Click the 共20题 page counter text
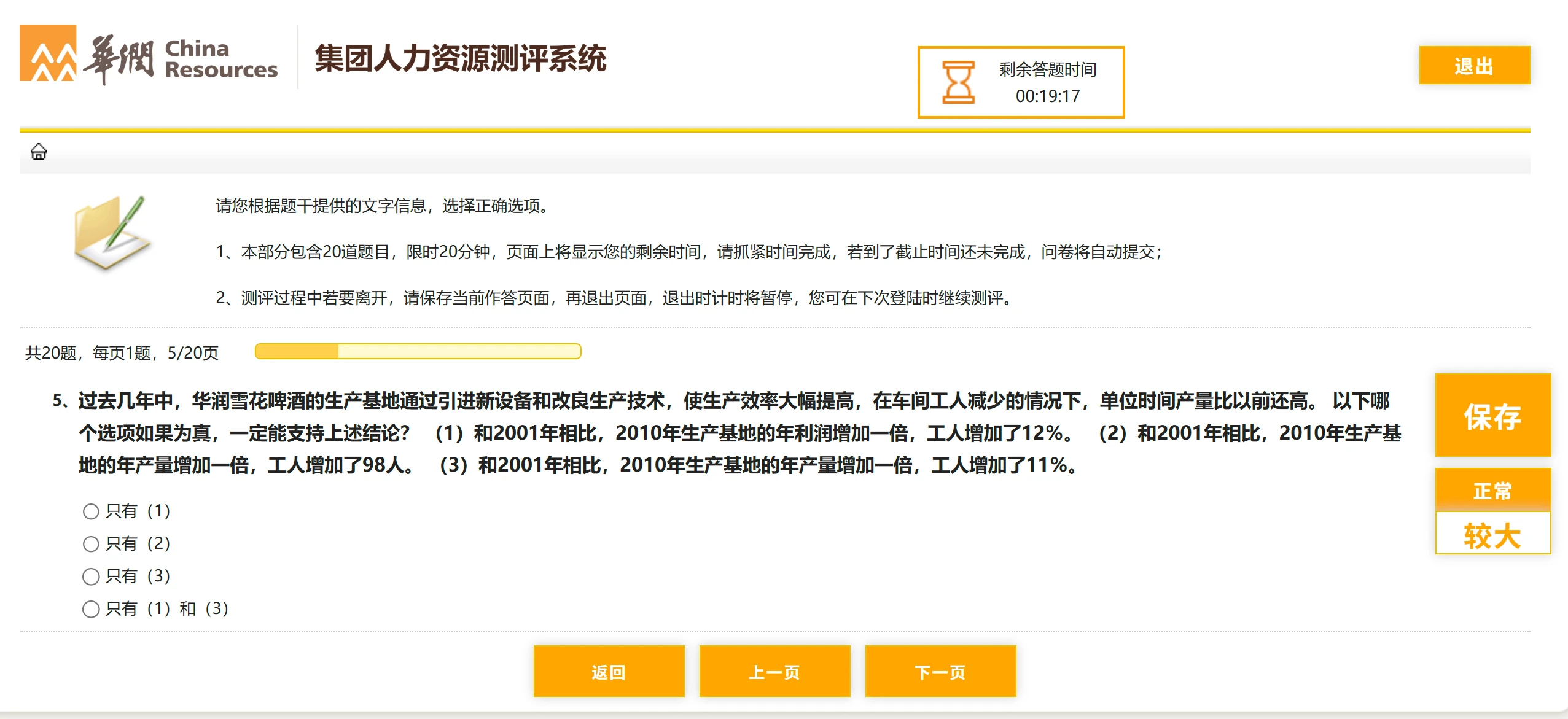 point(122,353)
